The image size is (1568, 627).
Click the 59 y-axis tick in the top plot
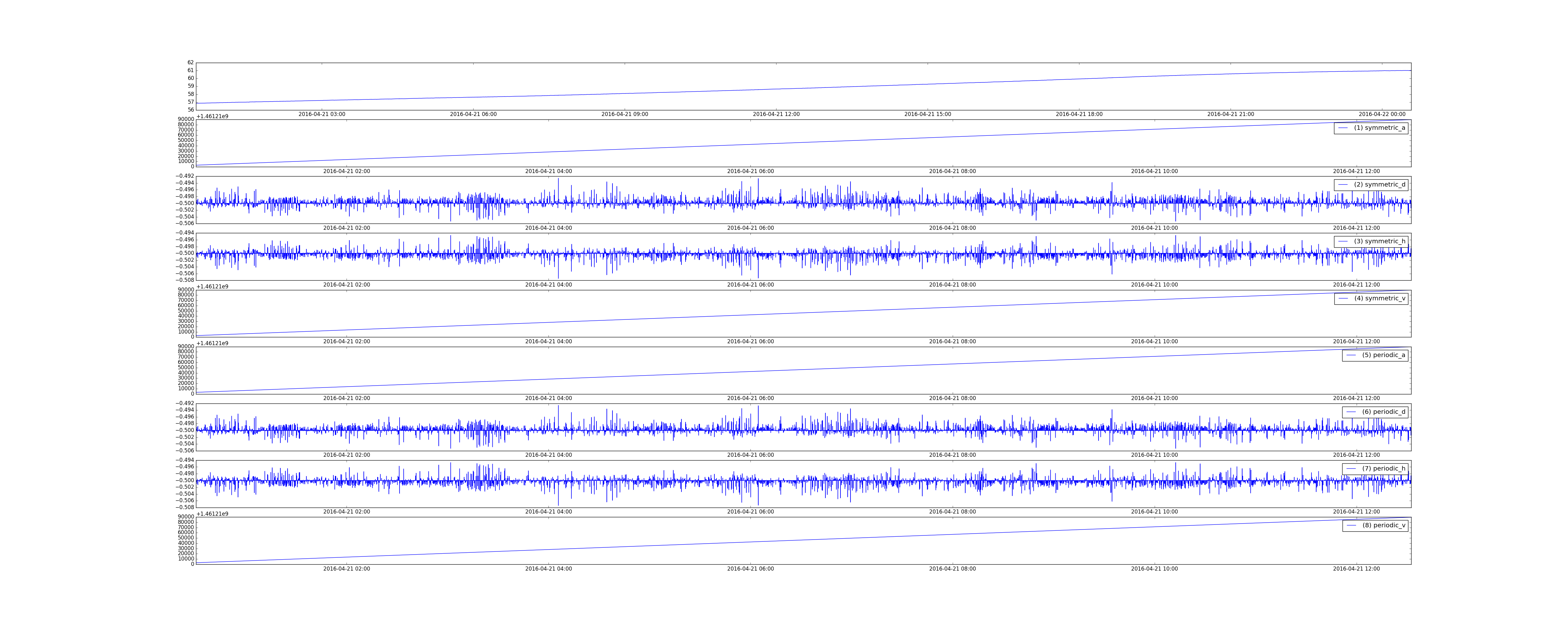191,87
